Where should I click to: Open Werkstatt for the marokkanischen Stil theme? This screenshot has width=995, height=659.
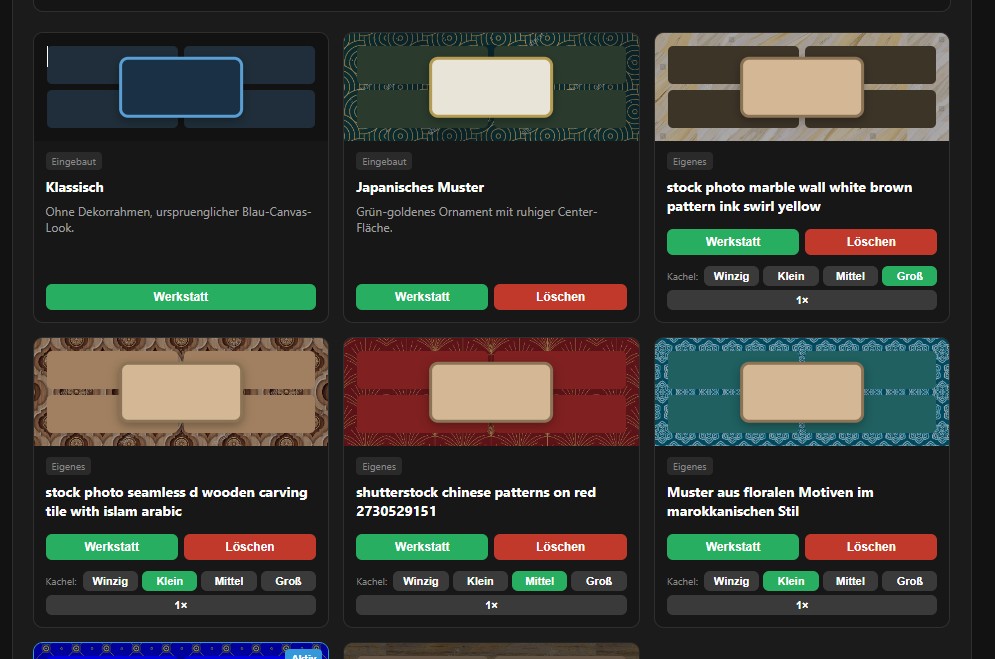click(x=733, y=547)
